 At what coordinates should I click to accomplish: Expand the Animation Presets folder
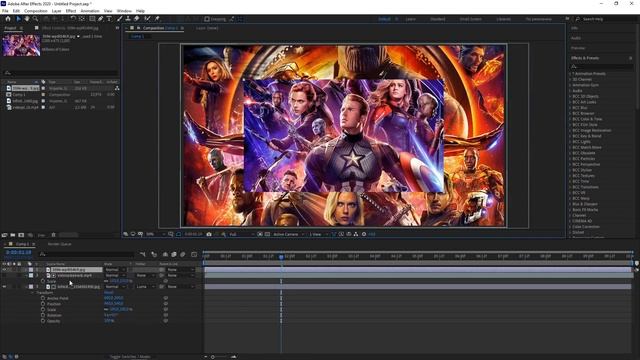click(571, 74)
